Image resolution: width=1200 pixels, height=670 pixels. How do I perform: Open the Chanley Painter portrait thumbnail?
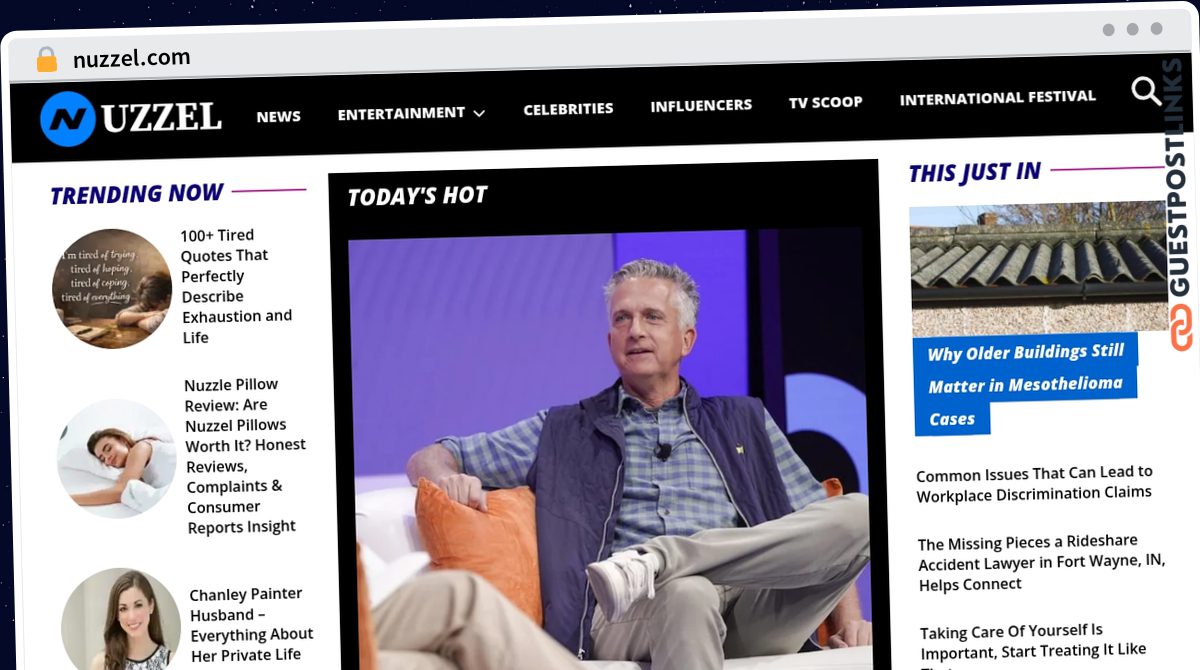coord(121,619)
